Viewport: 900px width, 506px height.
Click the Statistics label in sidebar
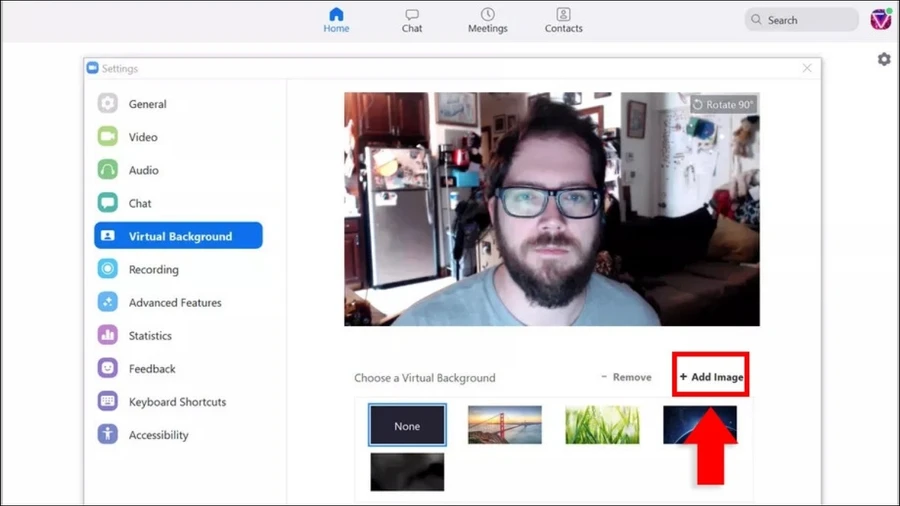(150, 336)
